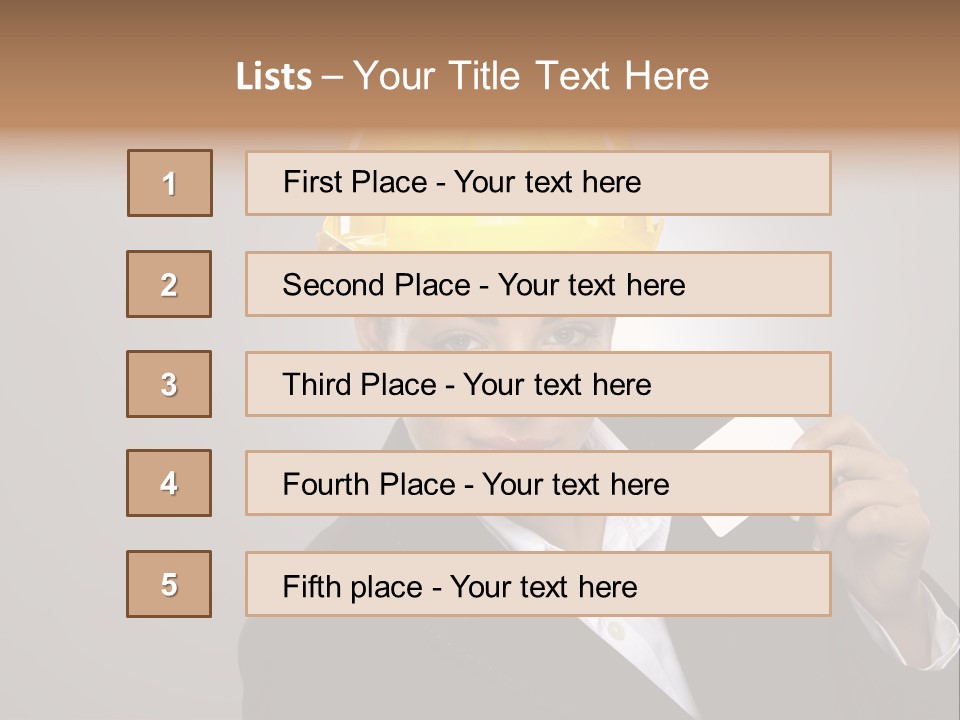Click the number 5 list marker
Viewport: 960px width, 720px height.
169,584
